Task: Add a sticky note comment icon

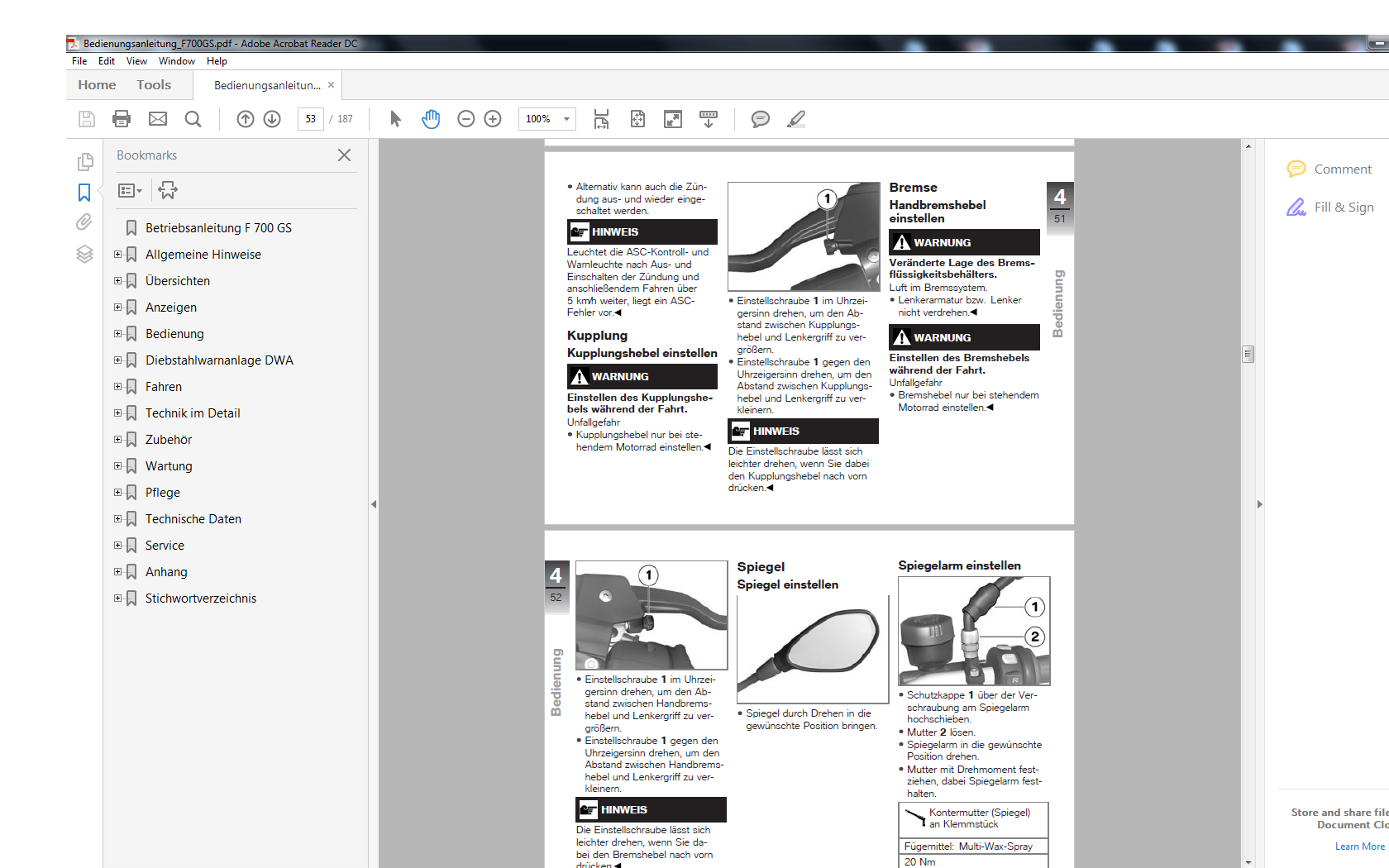Action: click(760, 119)
